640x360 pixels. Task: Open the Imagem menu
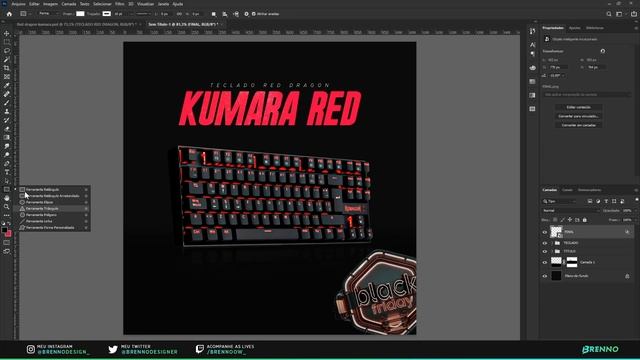pyautogui.click(x=50, y=4)
